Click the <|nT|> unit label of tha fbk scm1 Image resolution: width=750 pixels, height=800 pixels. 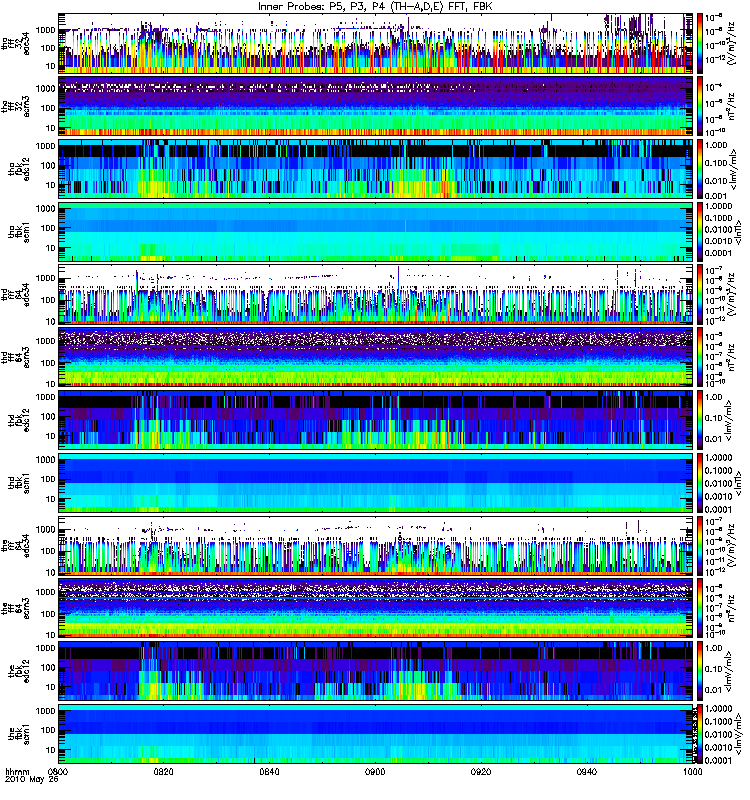pyautogui.click(x=737, y=232)
